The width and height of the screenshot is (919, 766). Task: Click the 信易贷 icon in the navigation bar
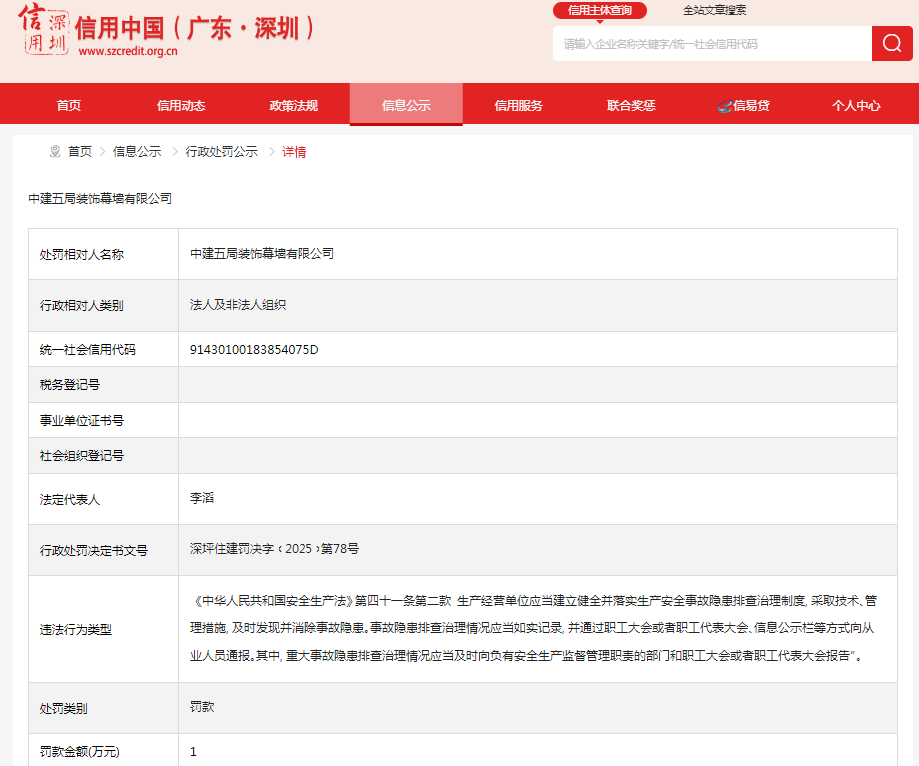pos(725,105)
